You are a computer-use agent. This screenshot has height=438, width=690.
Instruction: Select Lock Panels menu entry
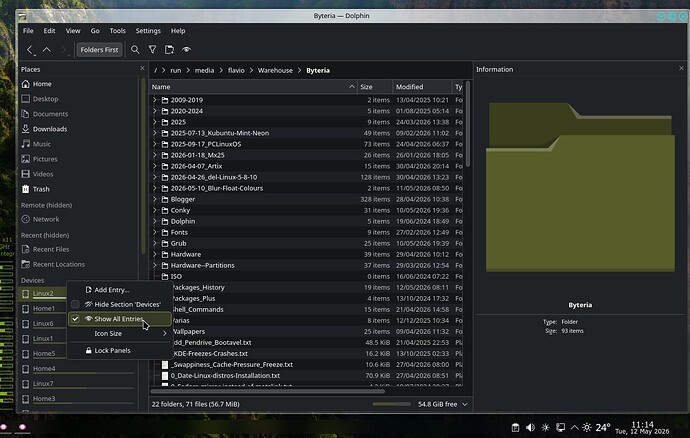(x=120, y=350)
